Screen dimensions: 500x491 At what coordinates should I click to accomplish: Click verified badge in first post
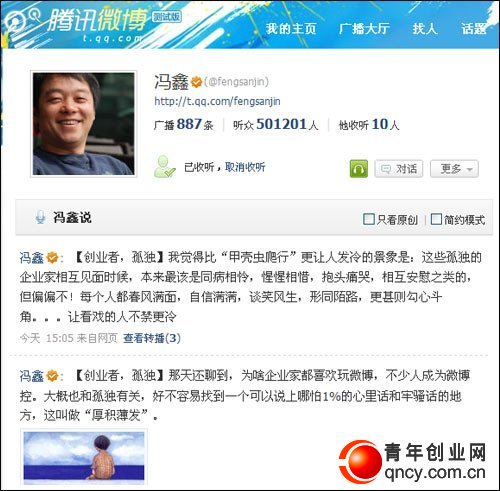(52, 258)
